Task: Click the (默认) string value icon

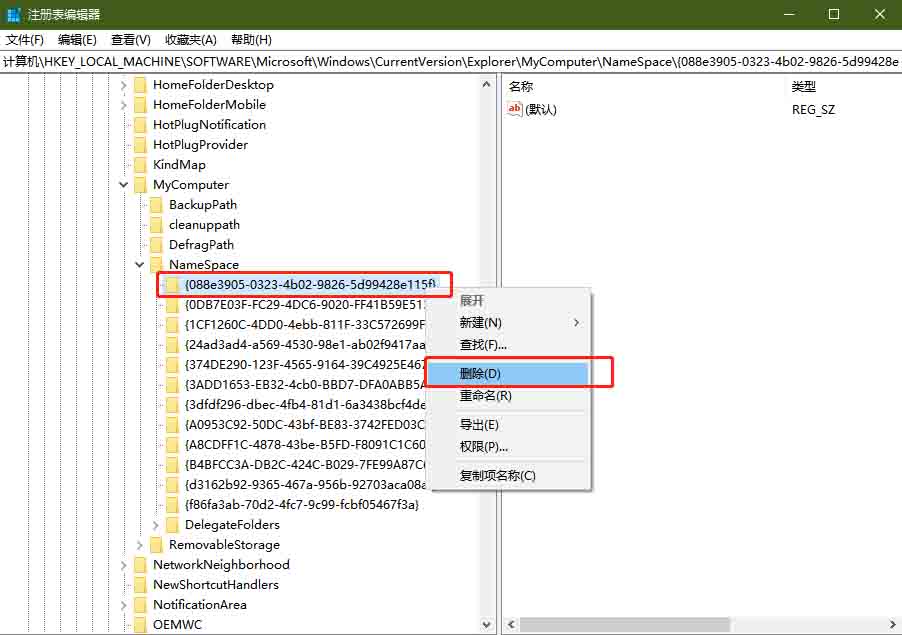Action: (x=515, y=109)
